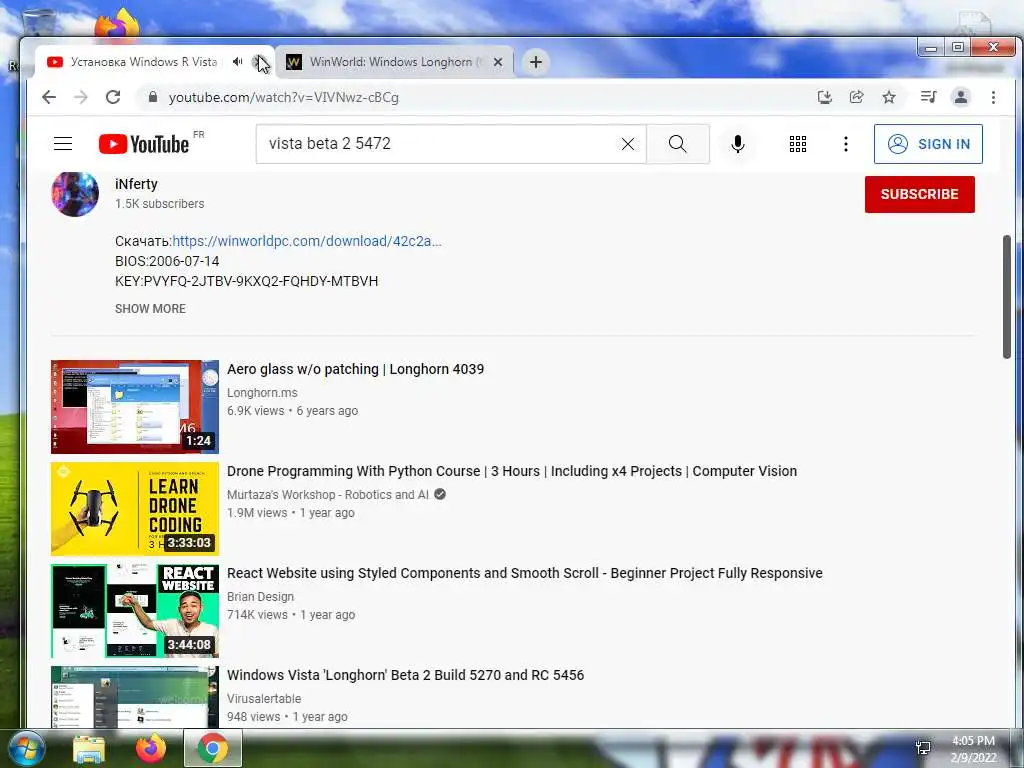Click the iNferty channel name
The image size is (1024, 768).
coord(136,184)
